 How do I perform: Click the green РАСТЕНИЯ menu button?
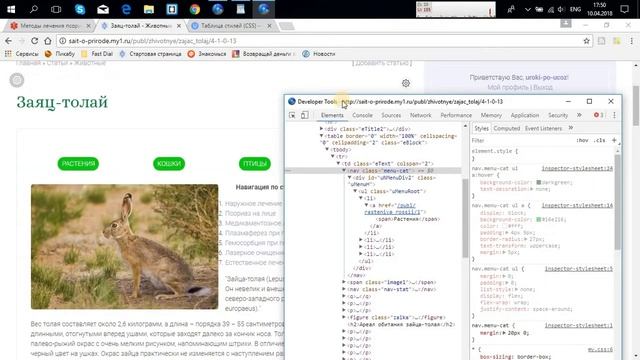click(x=78, y=164)
